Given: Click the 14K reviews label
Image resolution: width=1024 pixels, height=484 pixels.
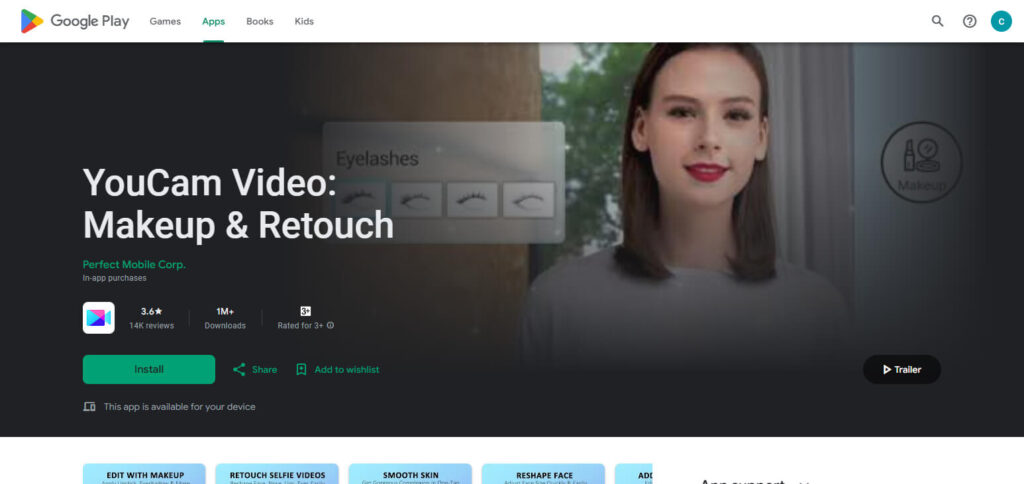Looking at the screenshot, I should (x=152, y=325).
